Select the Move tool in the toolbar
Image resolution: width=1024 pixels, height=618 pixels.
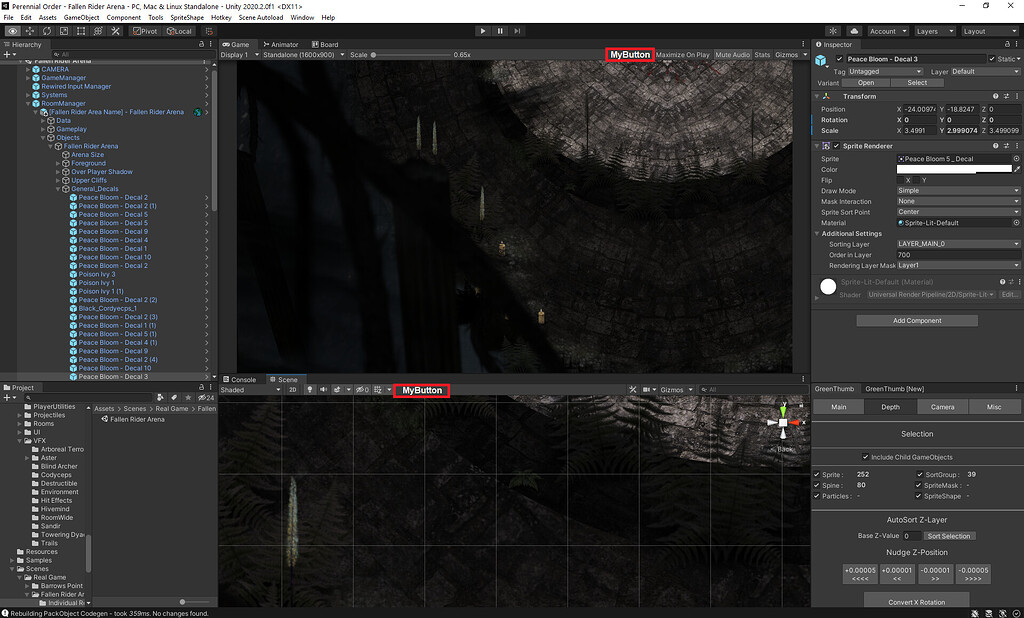point(28,31)
